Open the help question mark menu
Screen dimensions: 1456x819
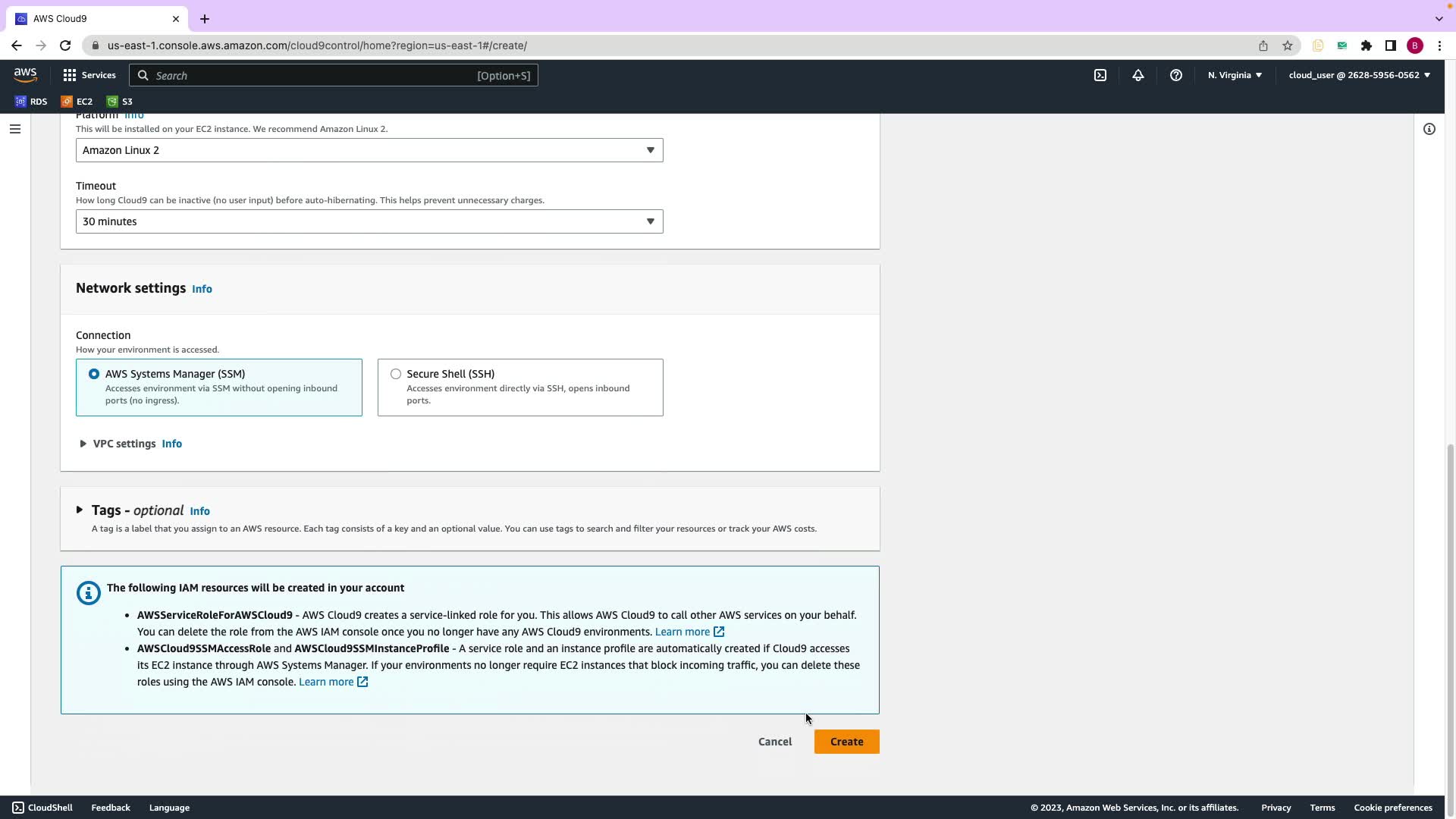coord(1176,75)
